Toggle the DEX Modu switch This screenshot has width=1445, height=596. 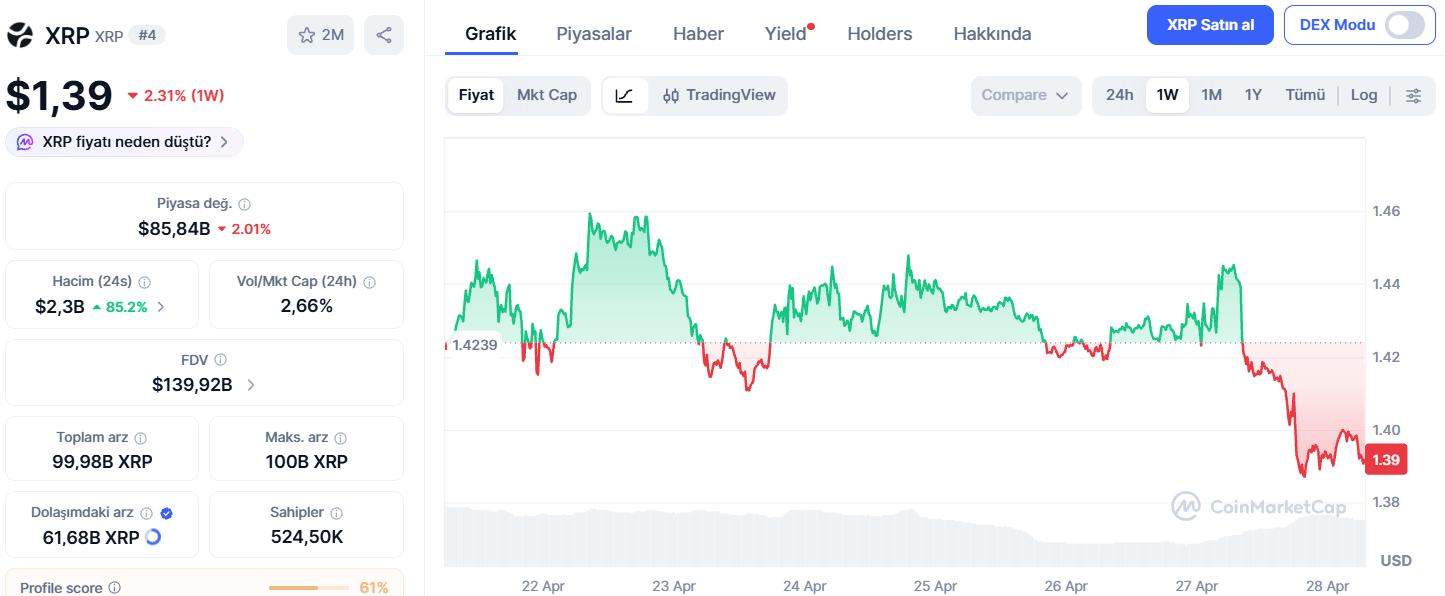[x=1404, y=25]
